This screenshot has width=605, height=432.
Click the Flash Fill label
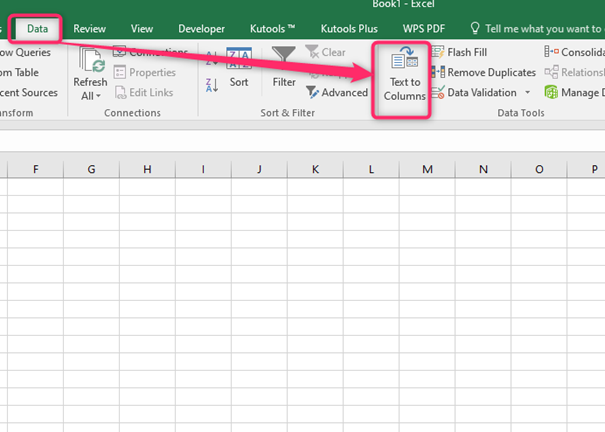pos(467,52)
